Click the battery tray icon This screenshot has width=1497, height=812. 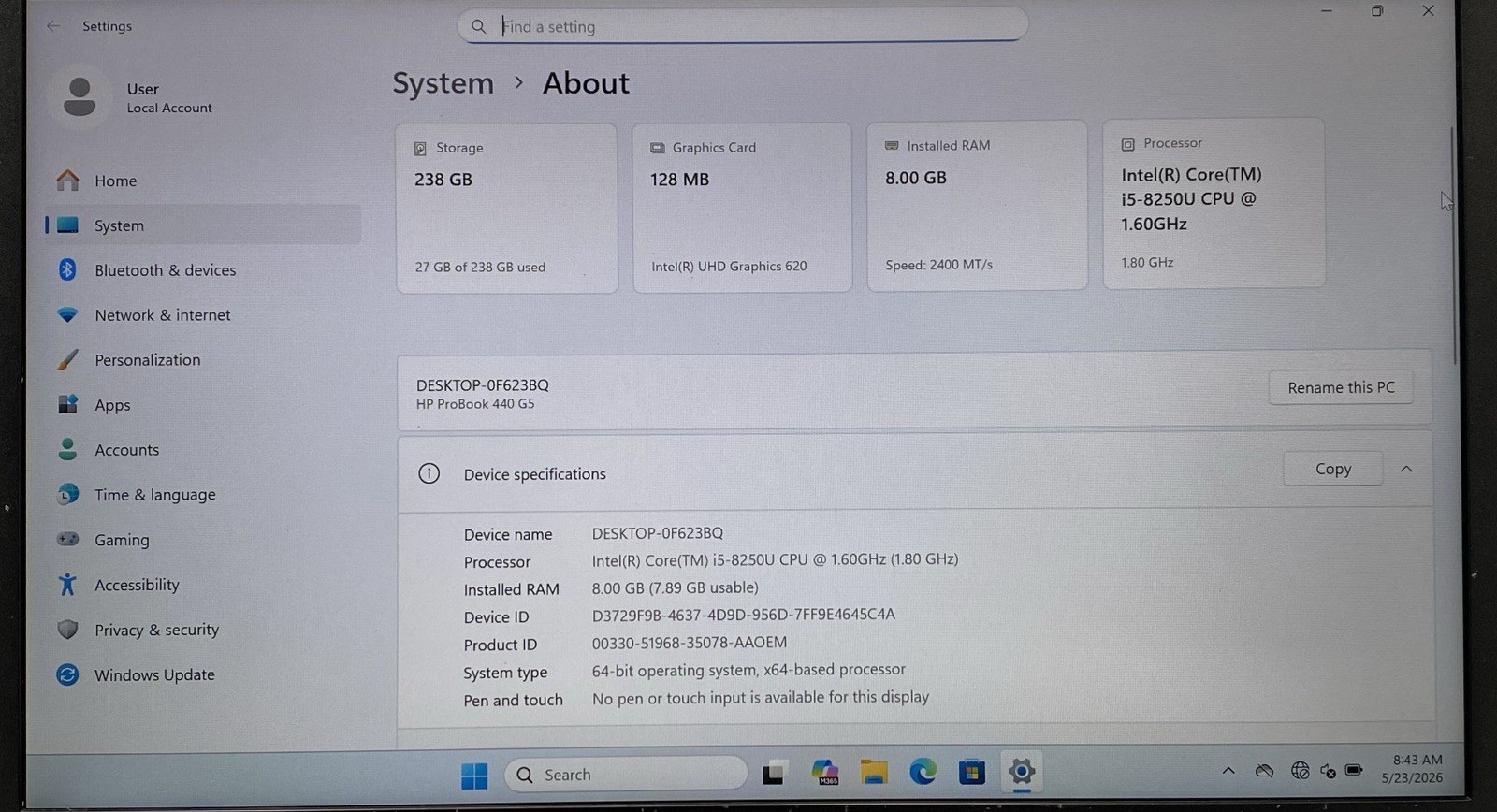tap(1353, 770)
